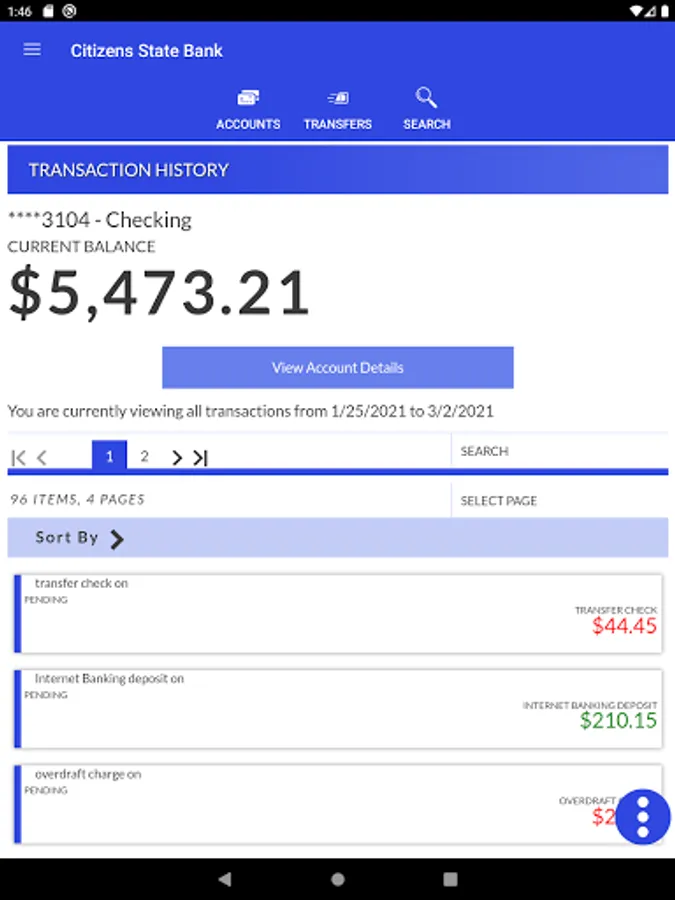The image size is (675, 900).
Task: Tap the Search magnifier icon
Action: tap(426, 97)
